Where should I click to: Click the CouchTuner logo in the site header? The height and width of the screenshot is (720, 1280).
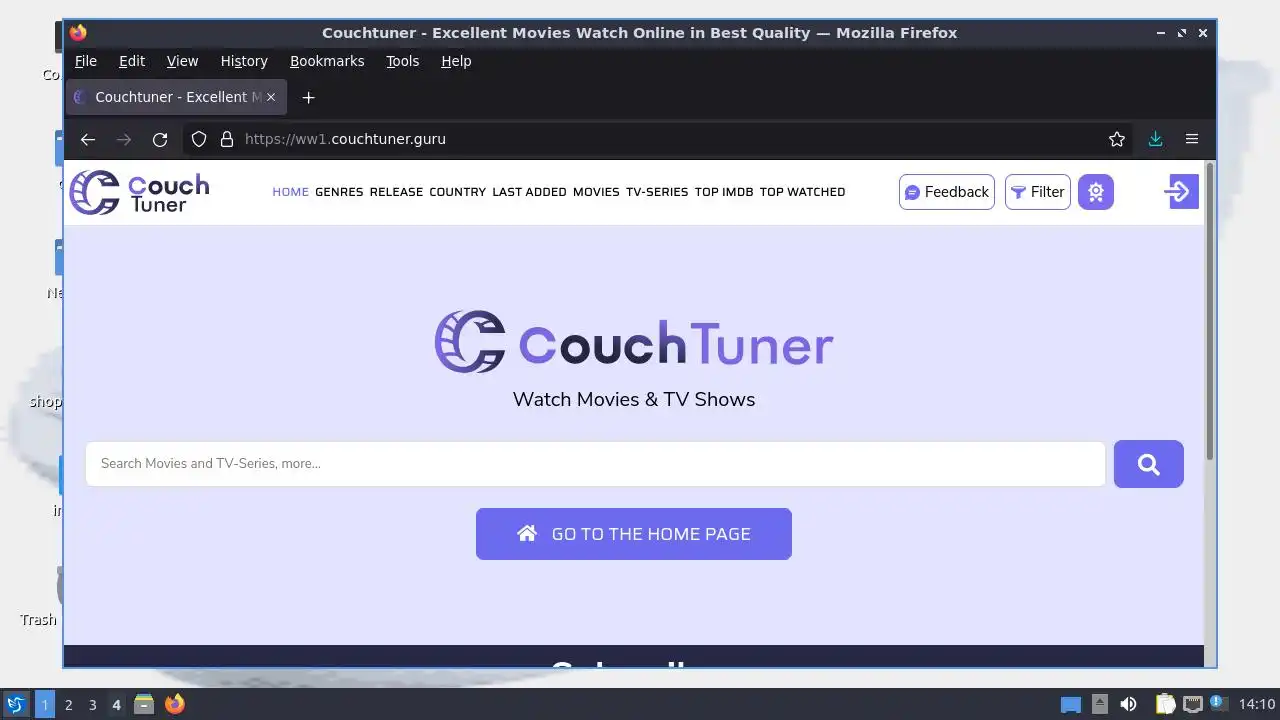point(139,192)
